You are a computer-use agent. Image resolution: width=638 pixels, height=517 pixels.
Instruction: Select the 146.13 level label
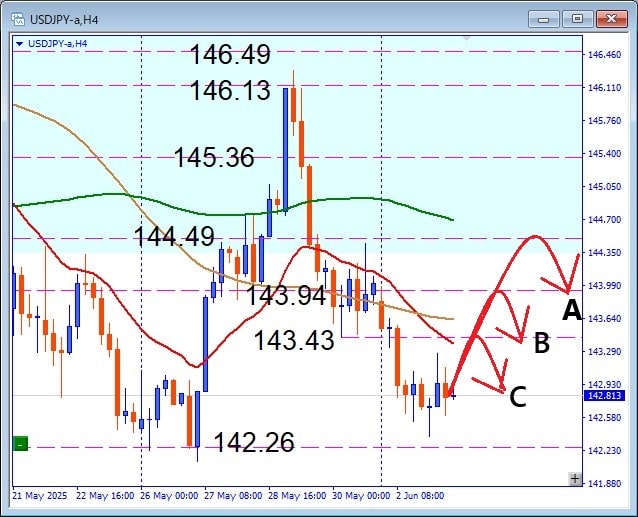click(230, 90)
